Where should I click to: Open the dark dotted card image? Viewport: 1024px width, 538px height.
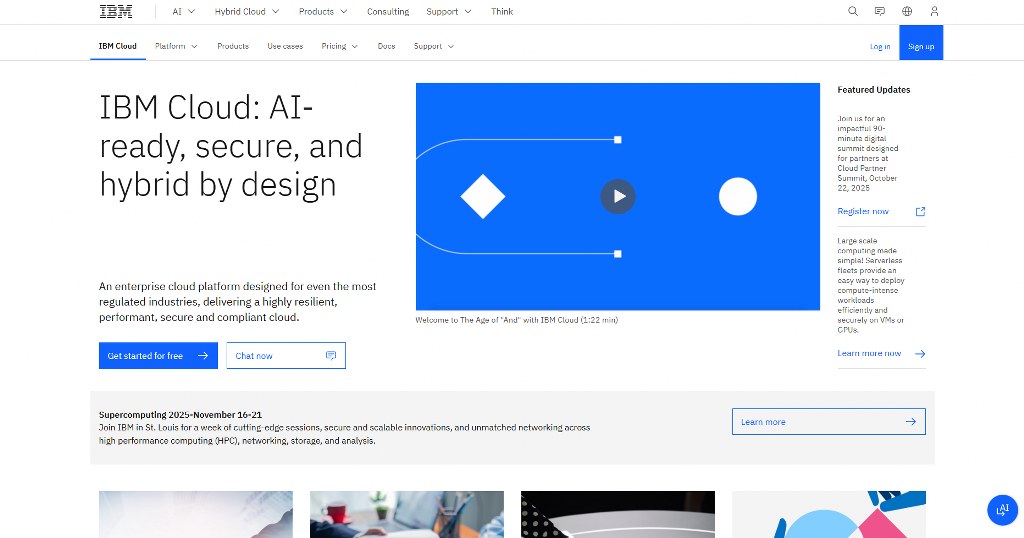[618, 514]
